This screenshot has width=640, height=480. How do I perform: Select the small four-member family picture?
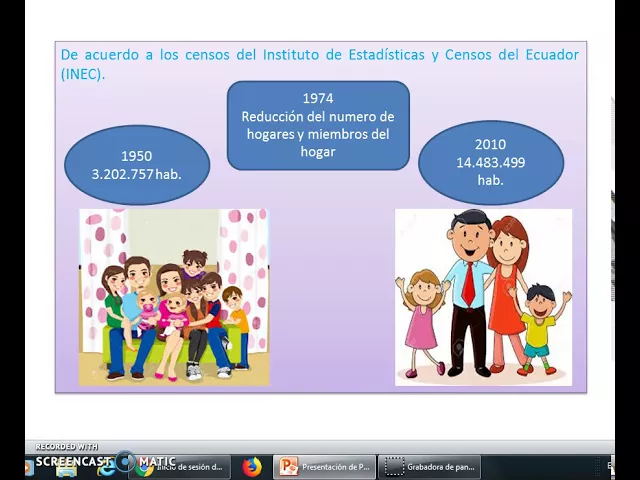click(483, 297)
